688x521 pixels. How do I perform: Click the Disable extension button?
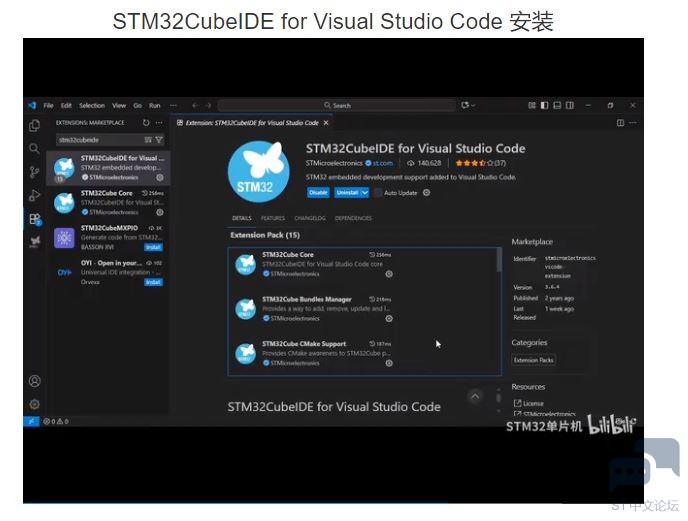pyautogui.click(x=318, y=193)
